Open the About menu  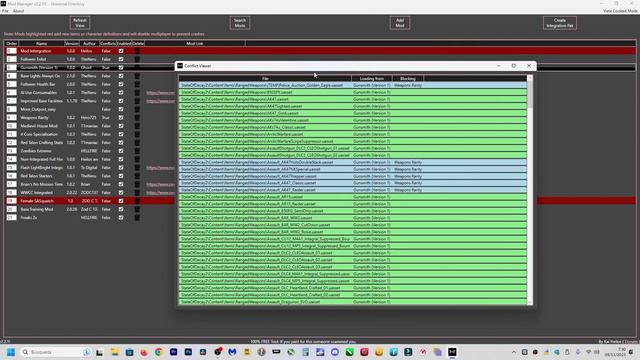[18, 11]
